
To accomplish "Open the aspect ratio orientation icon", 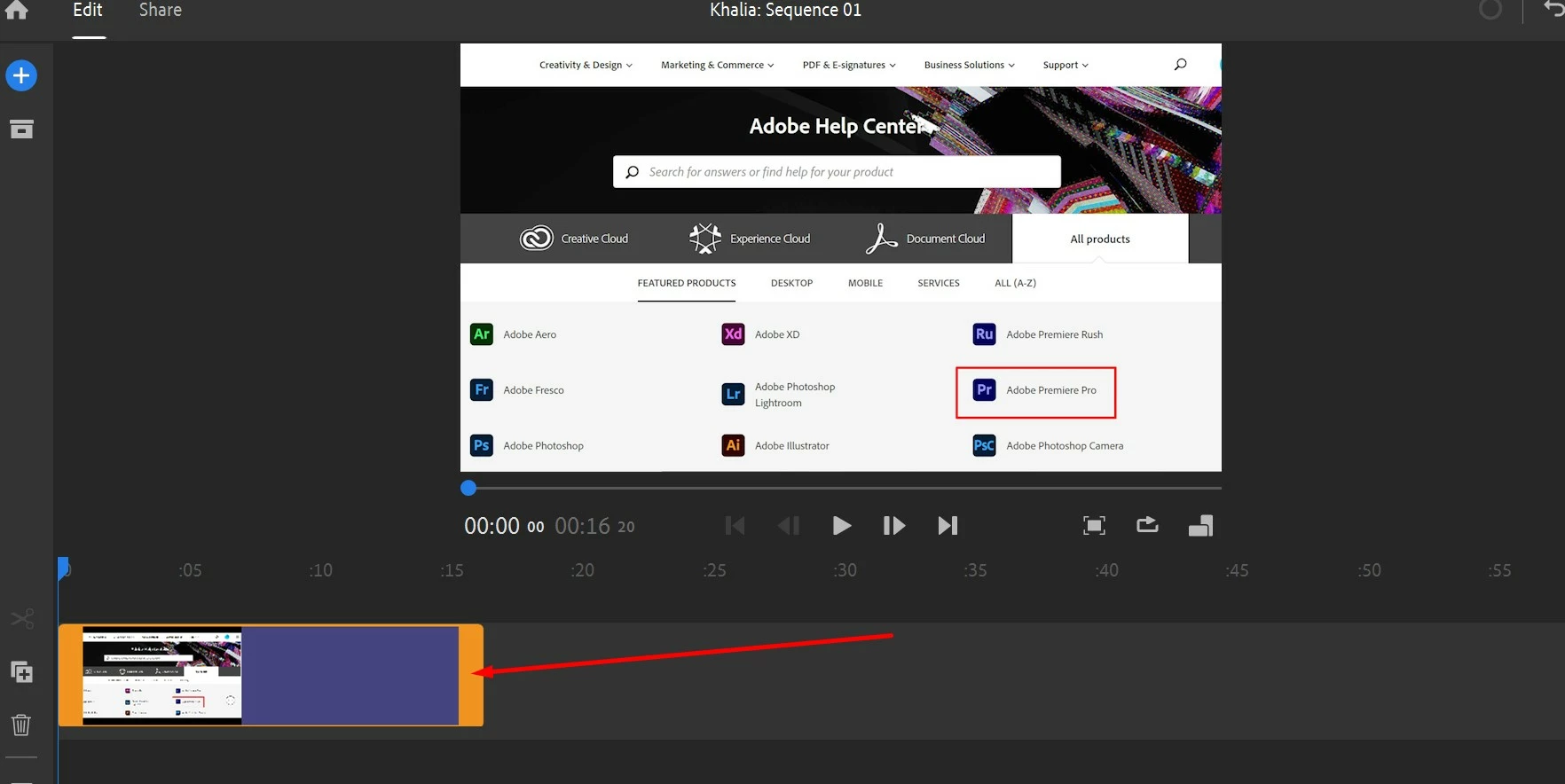I will [1200, 526].
